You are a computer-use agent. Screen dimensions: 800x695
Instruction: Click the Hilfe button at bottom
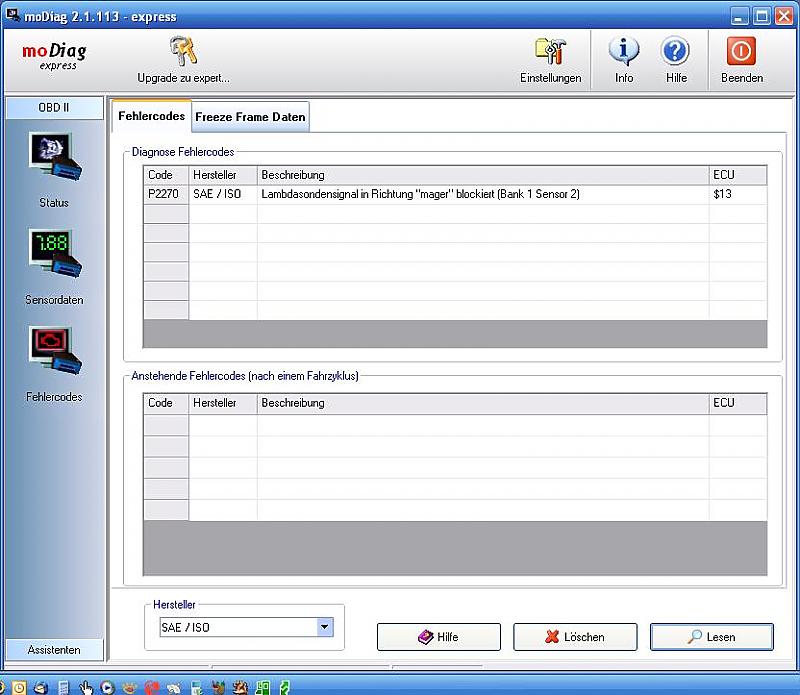tap(438, 637)
